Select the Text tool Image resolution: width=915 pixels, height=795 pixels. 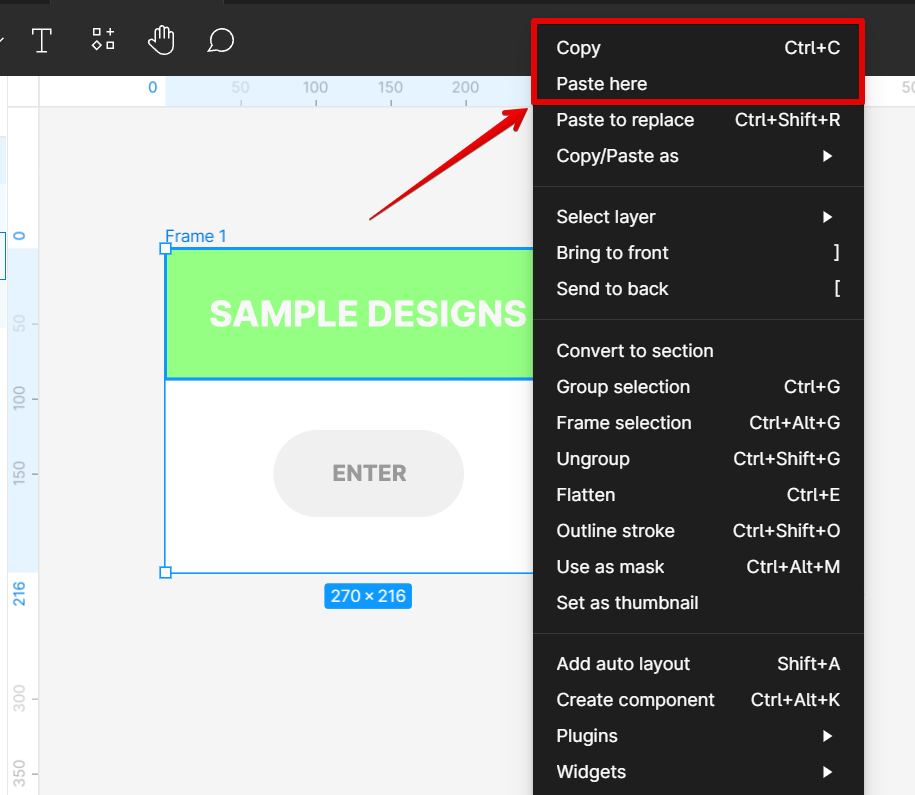coord(41,40)
